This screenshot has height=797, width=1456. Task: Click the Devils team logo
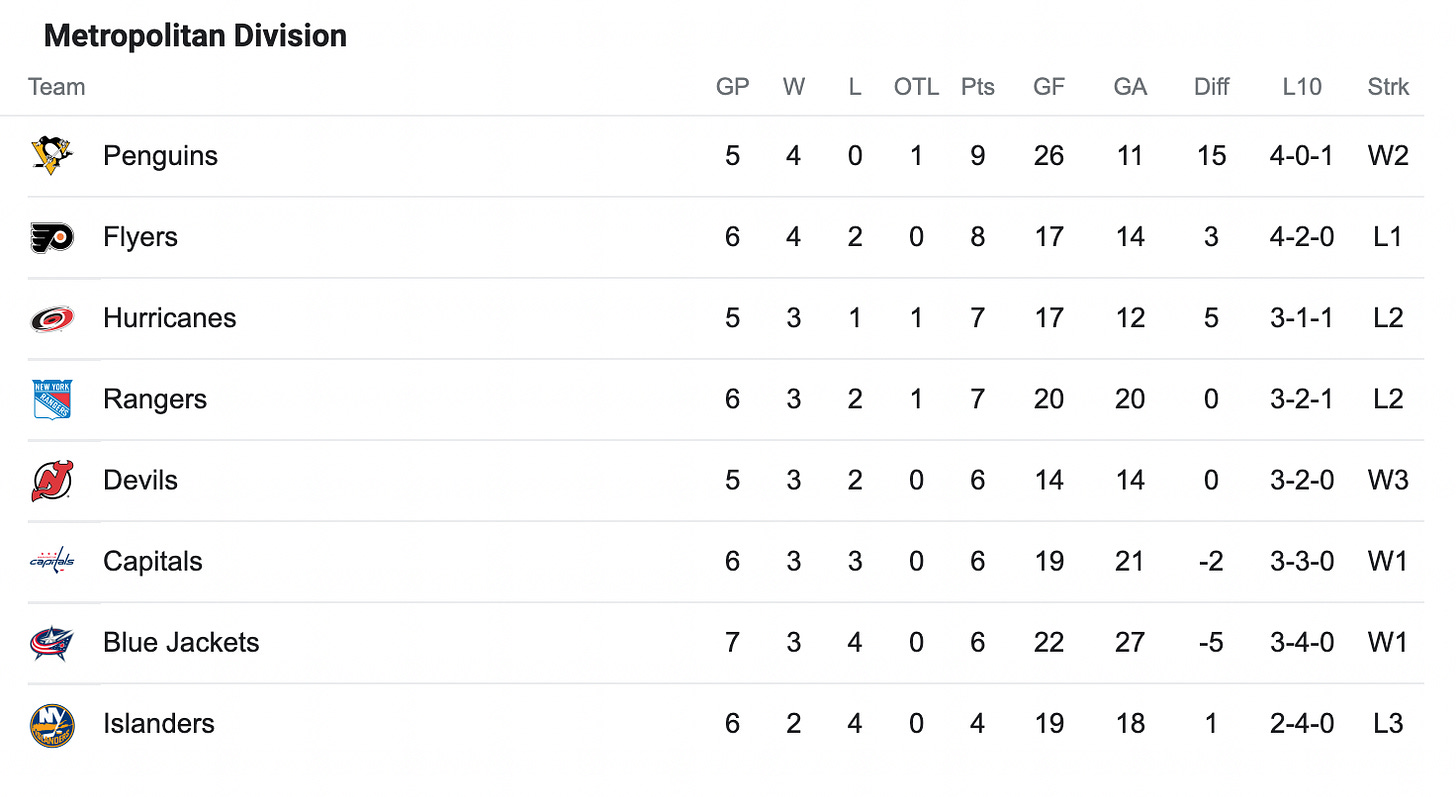(52, 480)
